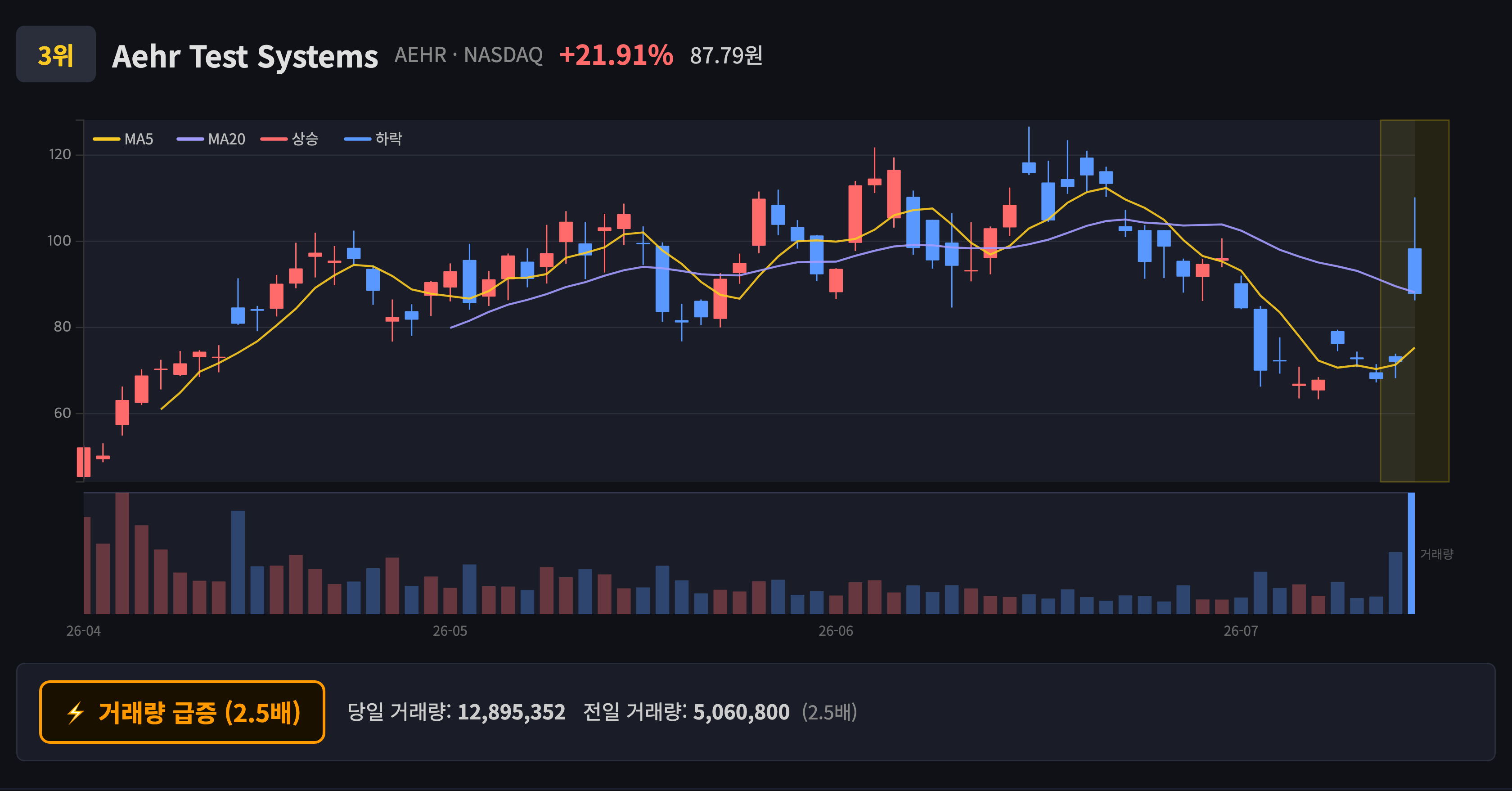This screenshot has width=1512, height=791.
Task: Toggle the MA5 legend entry
Action: [x=123, y=139]
